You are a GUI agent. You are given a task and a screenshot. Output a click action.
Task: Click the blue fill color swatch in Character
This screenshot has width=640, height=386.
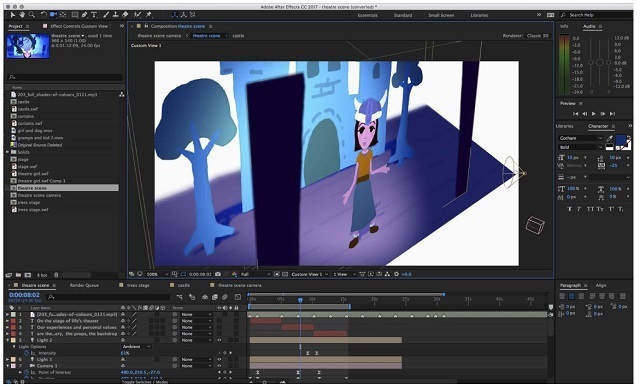[x=621, y=139]
